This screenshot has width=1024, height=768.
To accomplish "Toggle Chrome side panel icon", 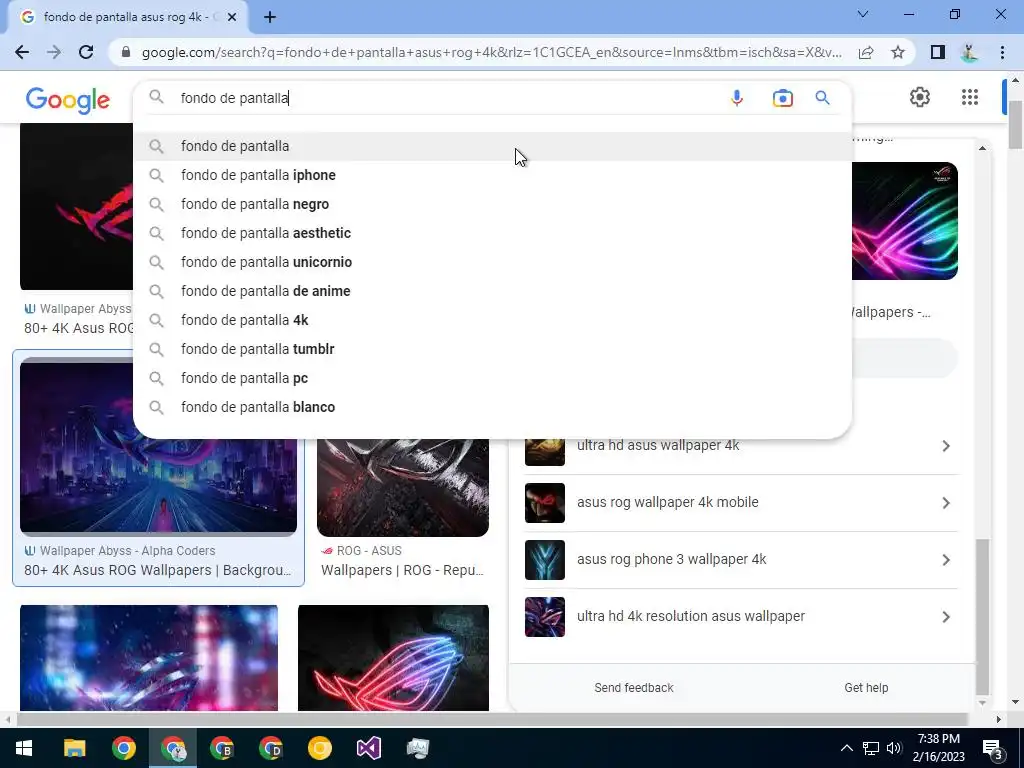I will (938, 52).
